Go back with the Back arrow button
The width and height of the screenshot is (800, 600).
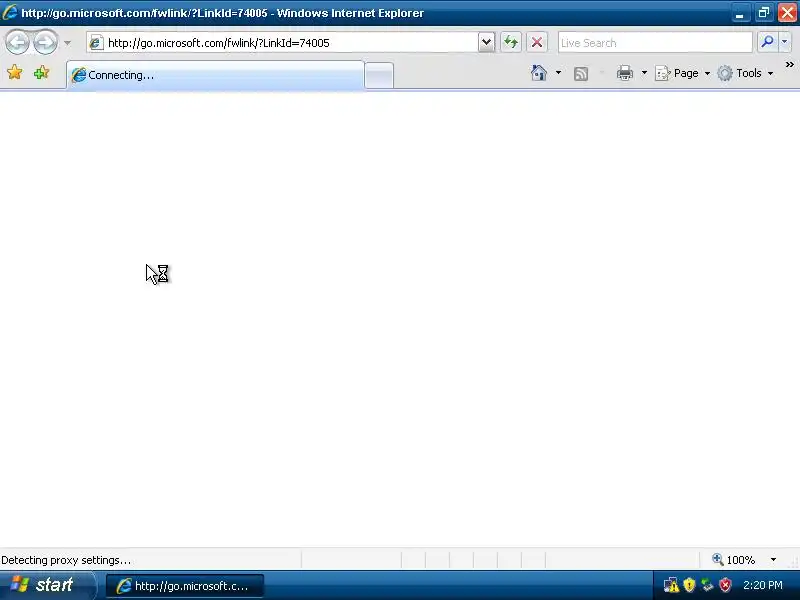click(17, 42)
